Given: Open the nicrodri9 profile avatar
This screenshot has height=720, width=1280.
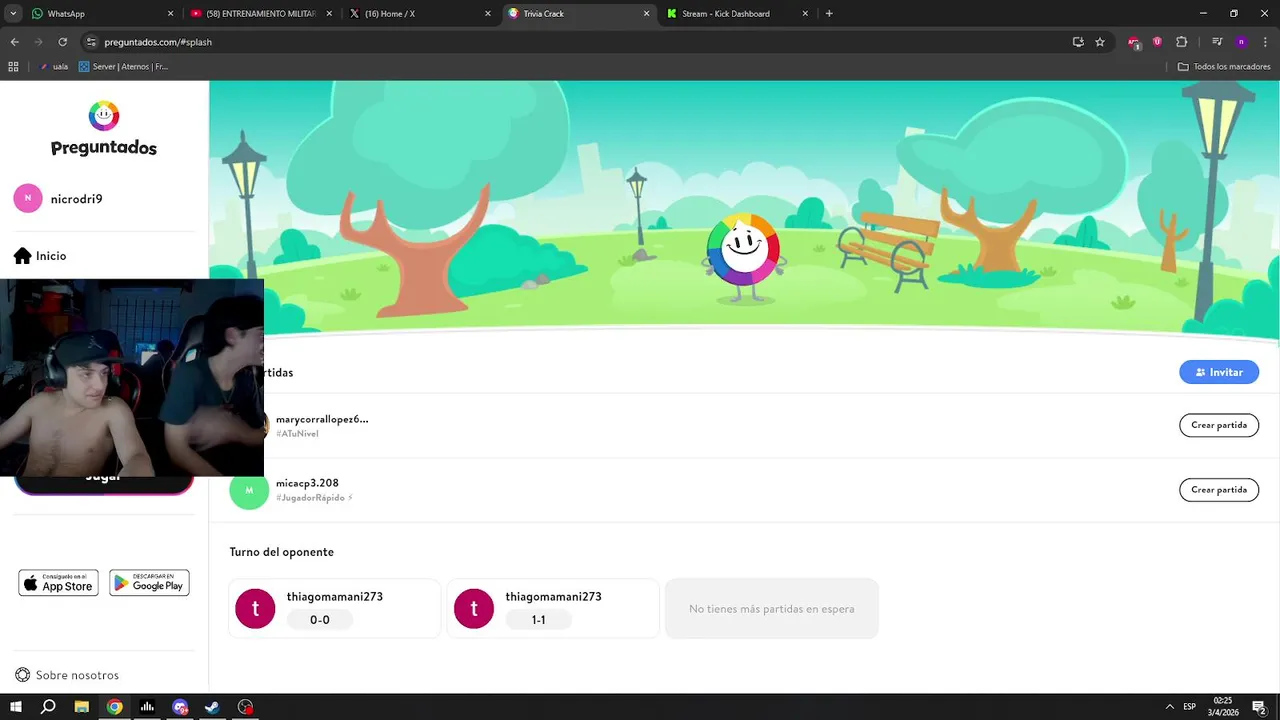Looking at the screenshot, I should 28,199.
